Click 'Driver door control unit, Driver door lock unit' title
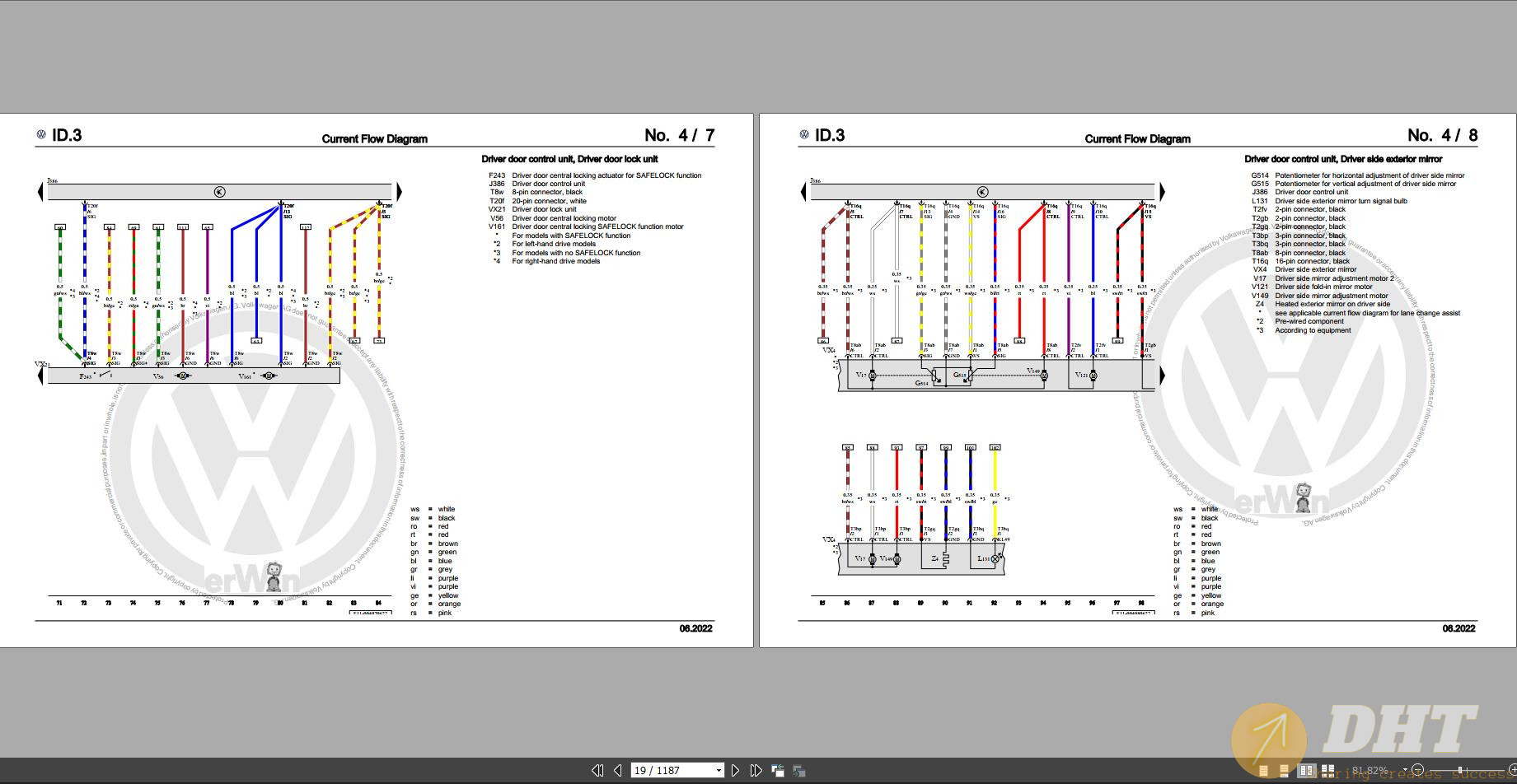Image resolution: width=1517 pixels, height=784 pixels. (x=569, y=159)
